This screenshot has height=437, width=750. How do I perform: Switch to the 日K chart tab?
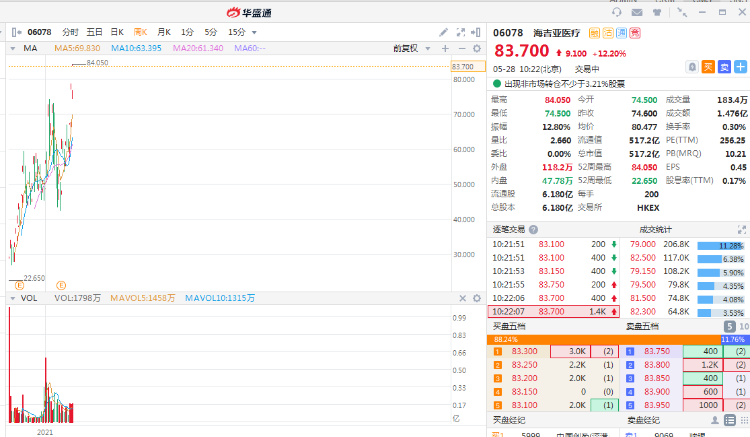pyautogui.click(x=117, y=32)
